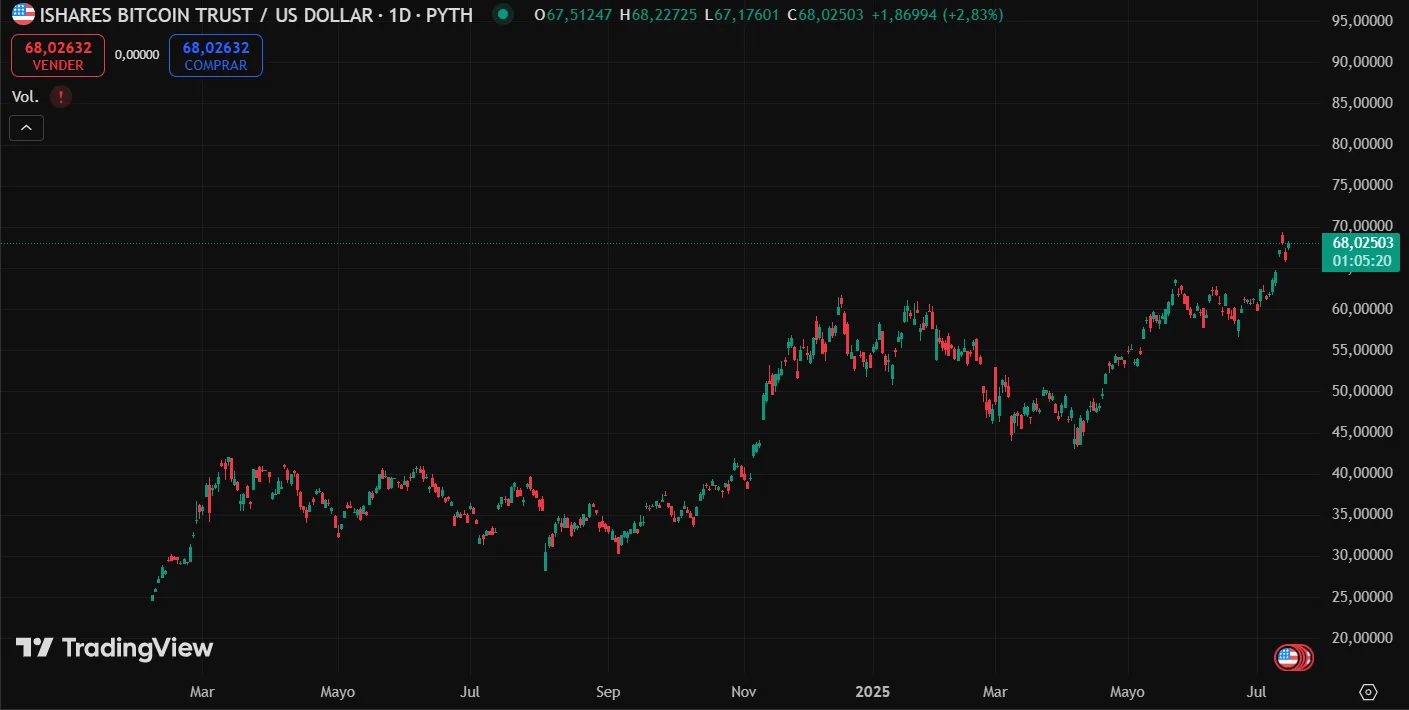Image resolution: width=1409 pixels, height=710 pixels.
Task: Click the 20,00000 price scale label
Action: point(1362,638)
